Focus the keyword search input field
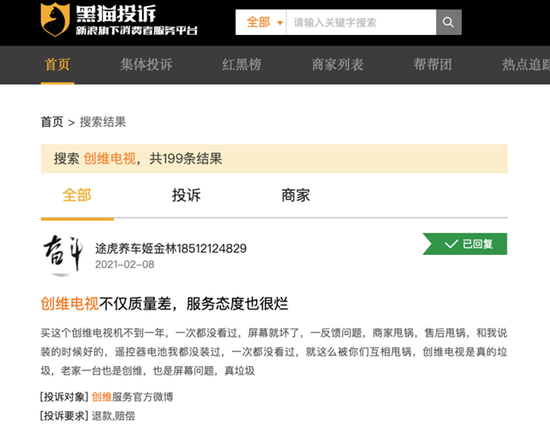 [x=361, y=22]
